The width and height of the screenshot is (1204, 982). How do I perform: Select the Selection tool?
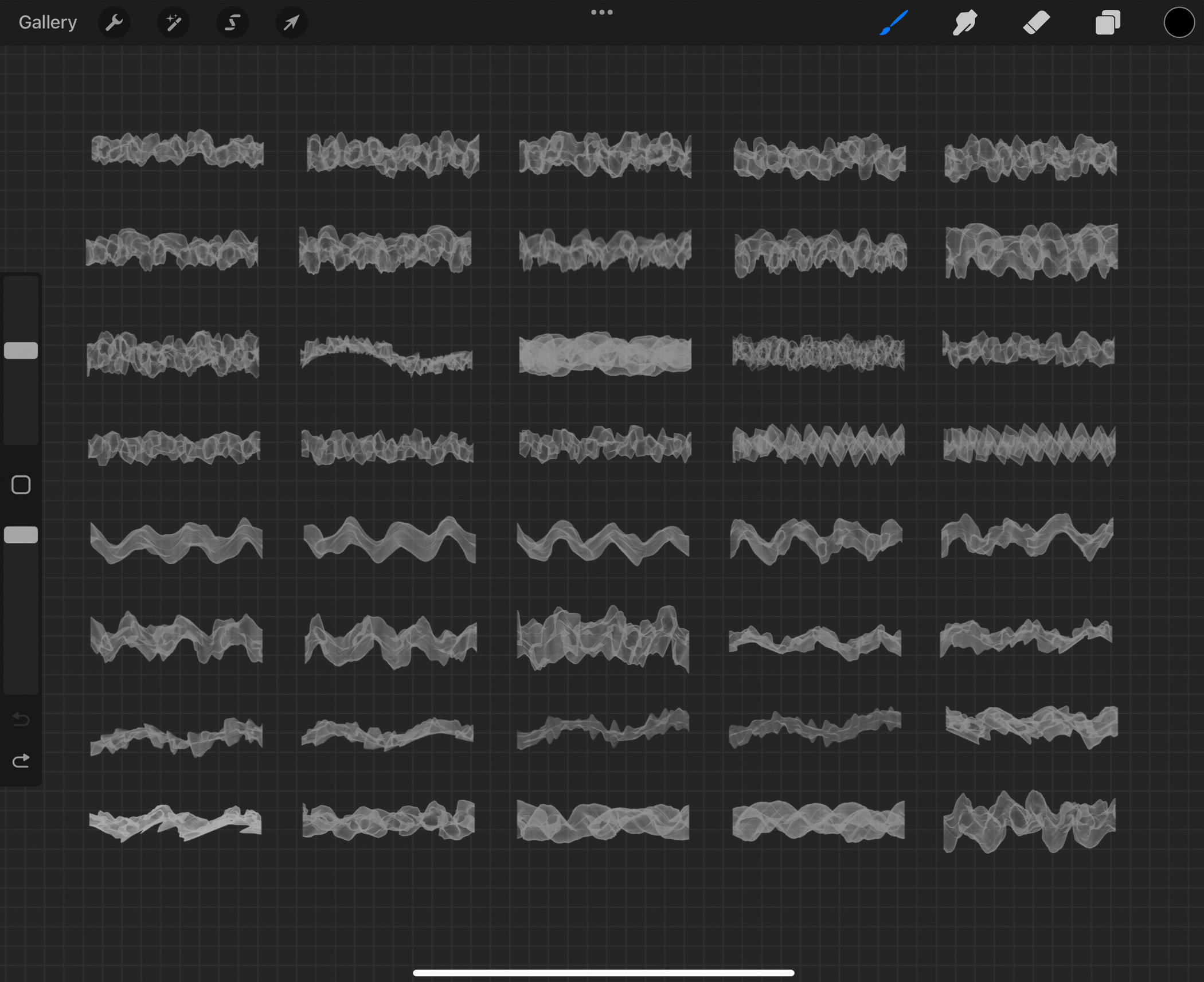pos(232,22)
